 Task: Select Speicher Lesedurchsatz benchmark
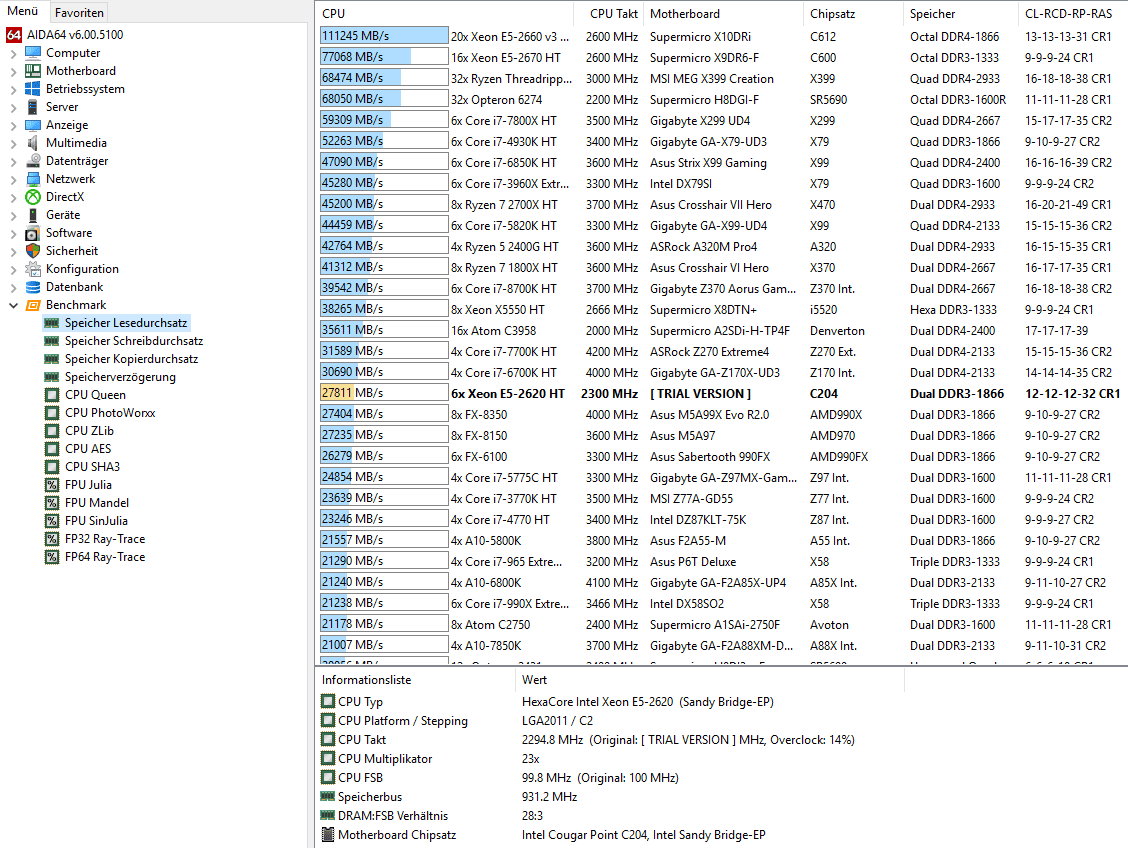(126, 323)
